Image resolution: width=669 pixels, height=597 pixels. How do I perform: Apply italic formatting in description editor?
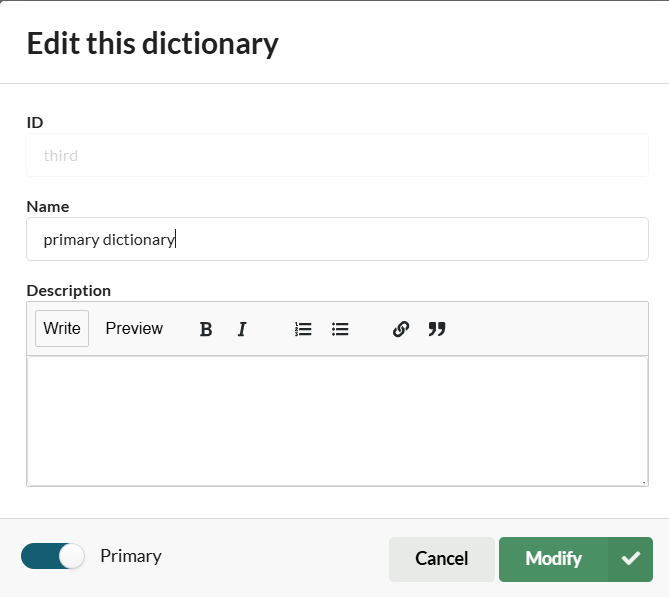242,329
